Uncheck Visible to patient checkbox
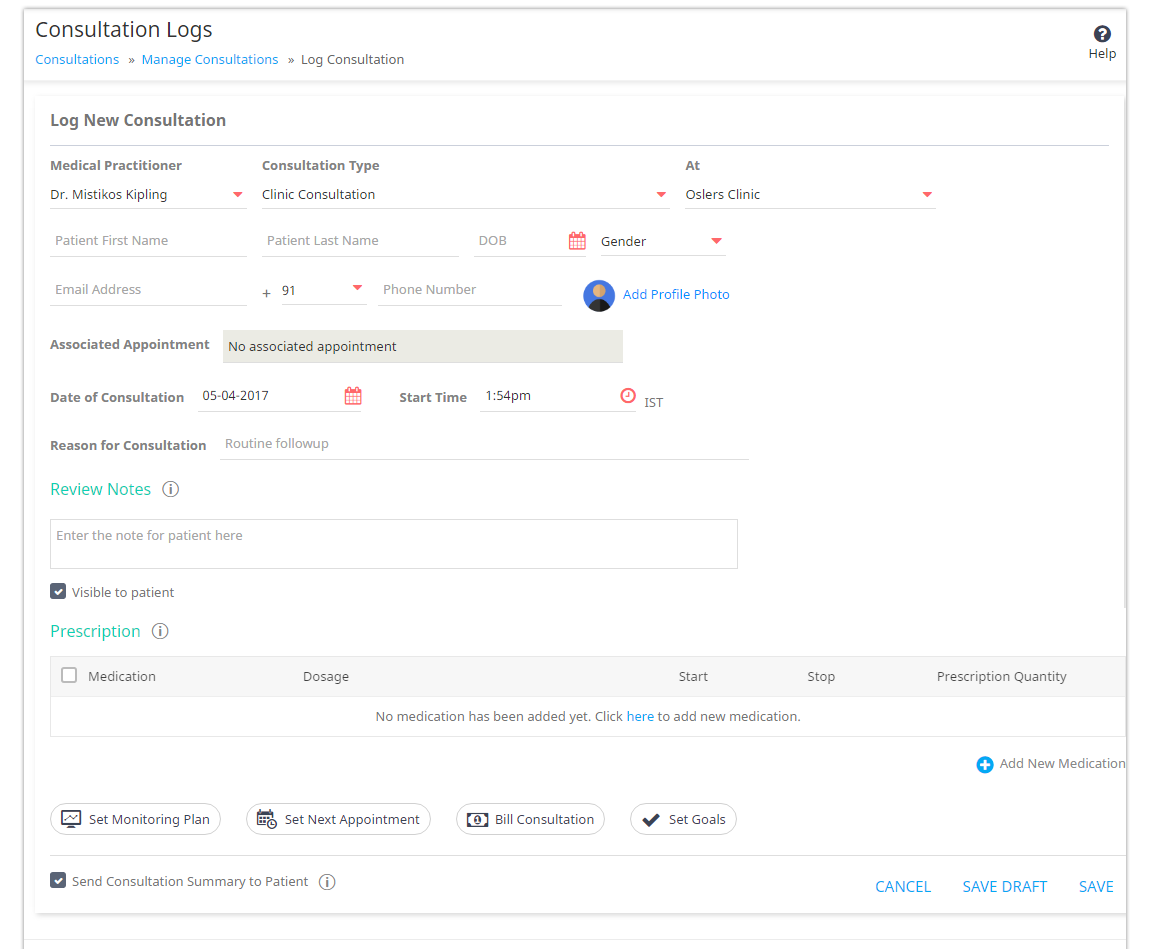 (x=58, y=591)
